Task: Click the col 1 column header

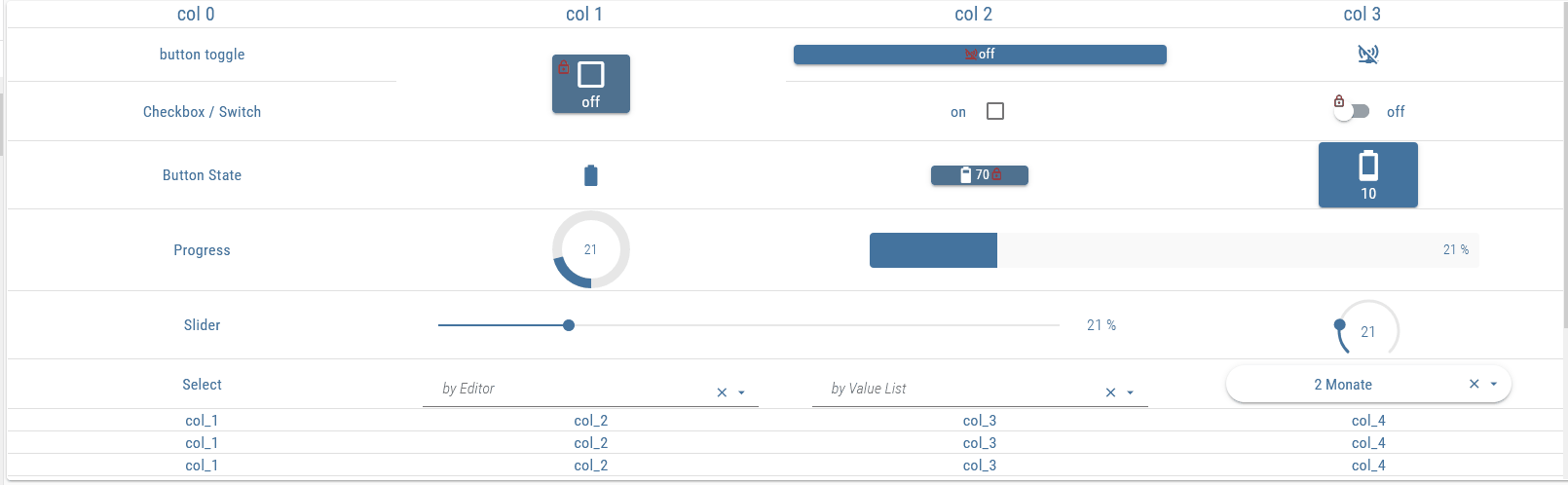Action: click(584, 14)
